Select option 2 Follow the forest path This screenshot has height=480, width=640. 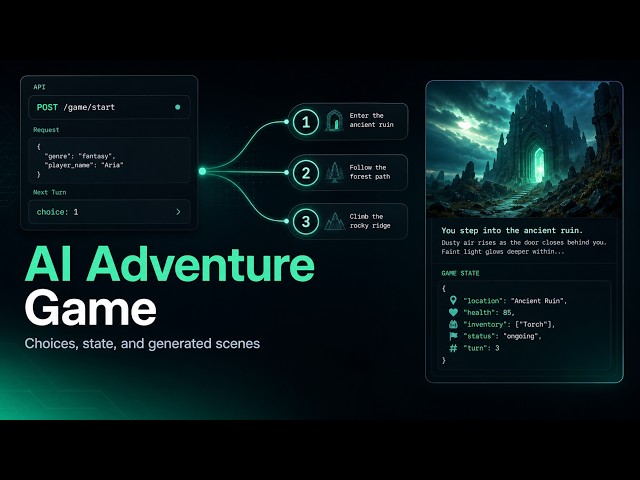pyautogui.click(x=348, y=173)
